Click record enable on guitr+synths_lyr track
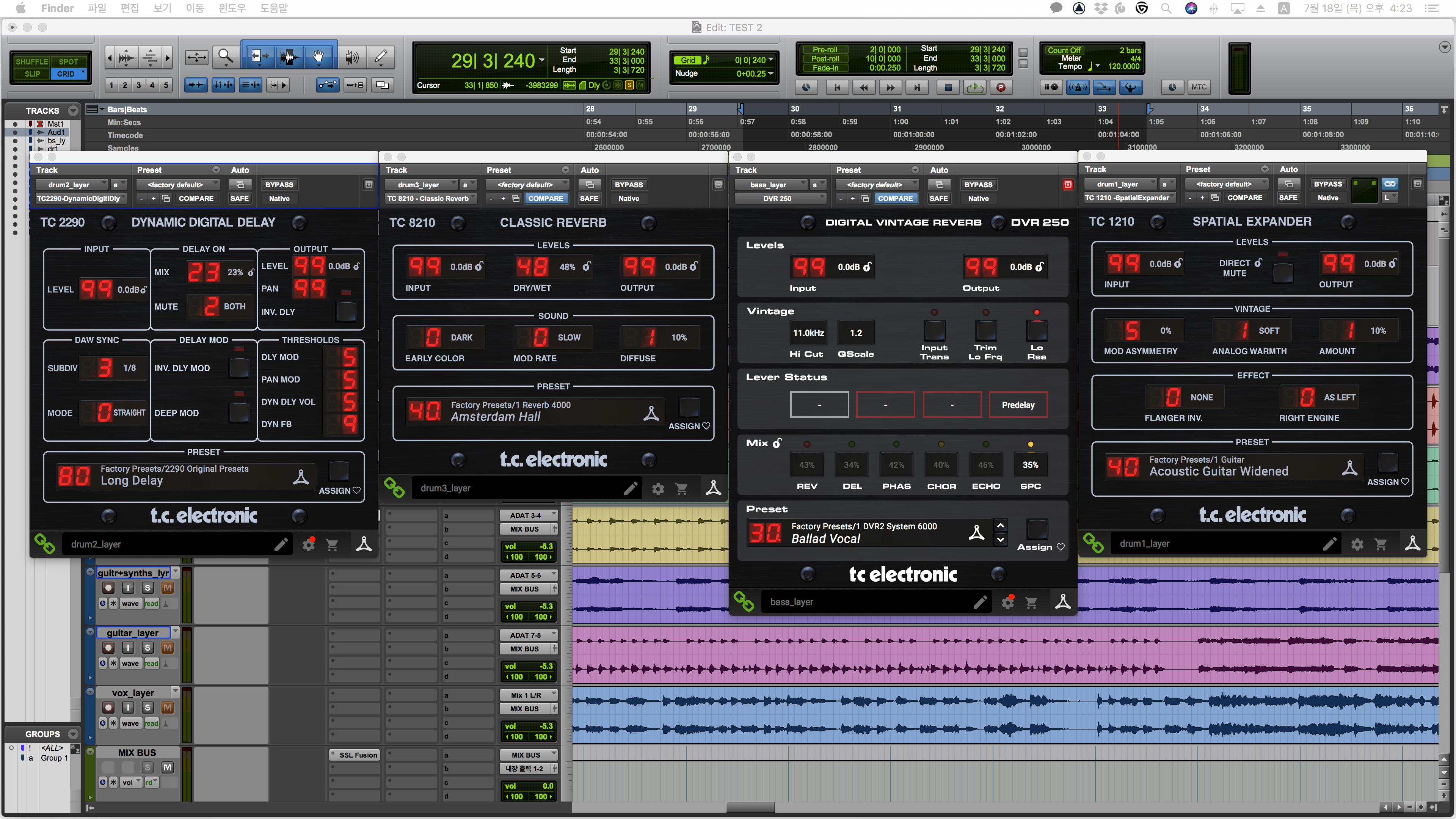 pyautogui.click(x=108, y=588)
